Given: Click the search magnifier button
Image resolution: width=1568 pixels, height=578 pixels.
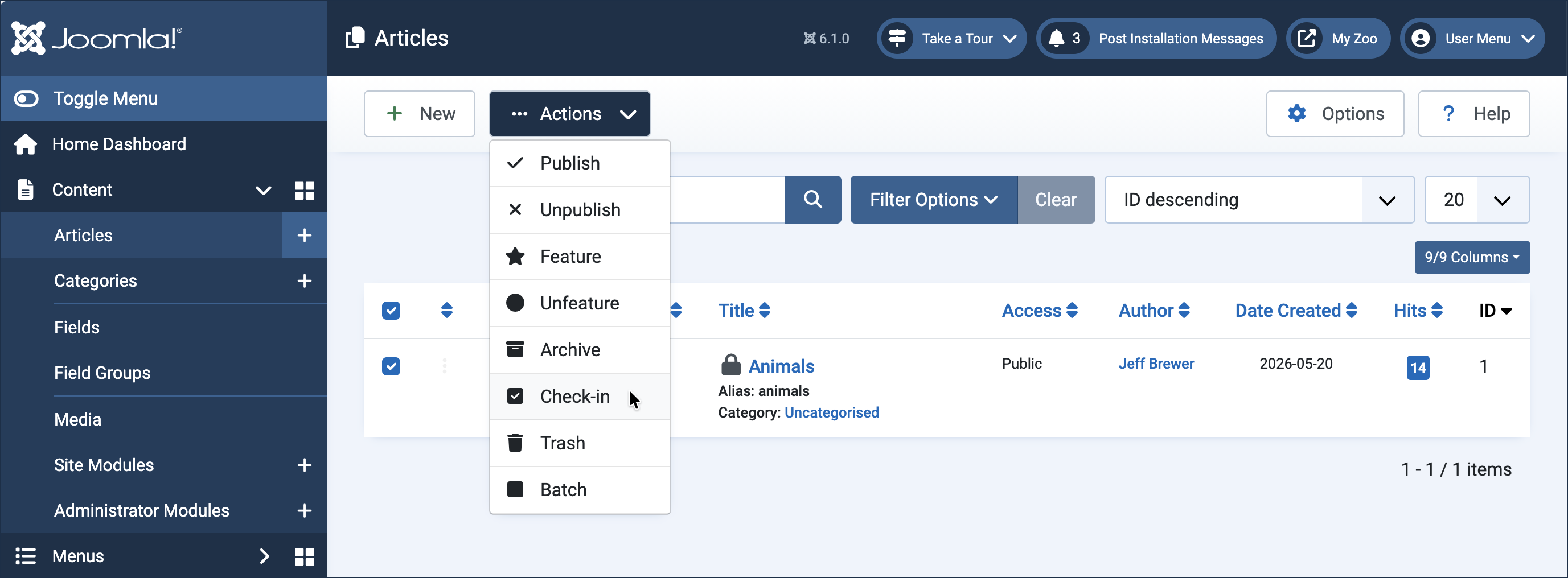Looking at the screenshot, I should 812,200.
